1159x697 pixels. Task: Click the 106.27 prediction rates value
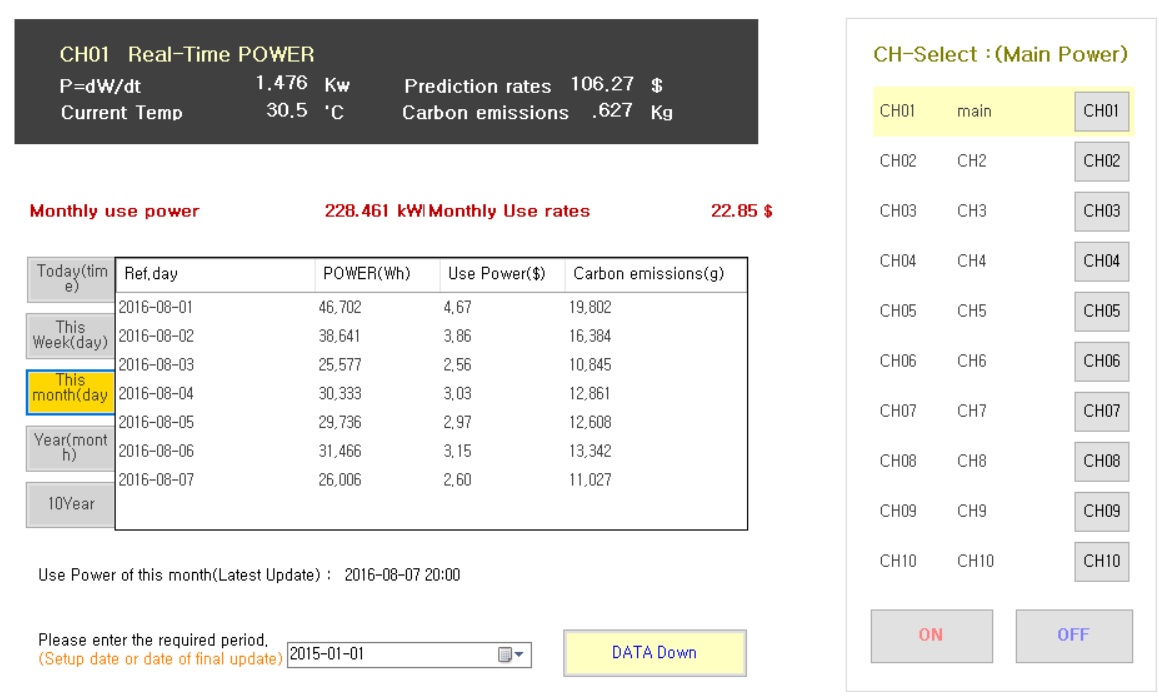click(x=602, y=84)
